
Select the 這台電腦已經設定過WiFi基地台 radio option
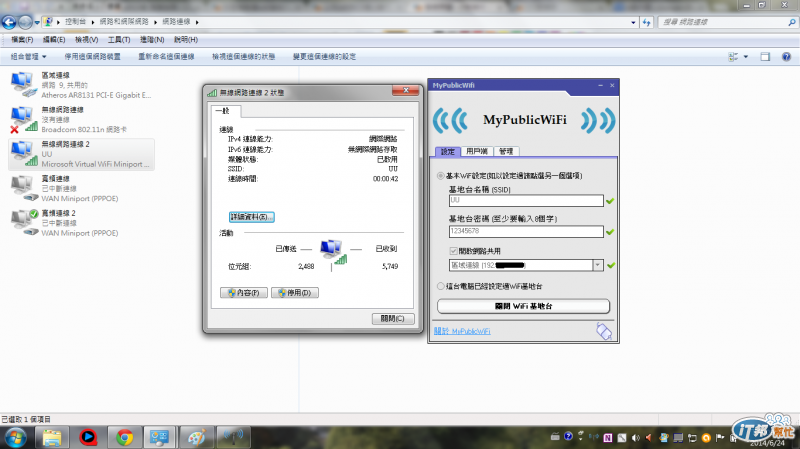click(440, 286)
